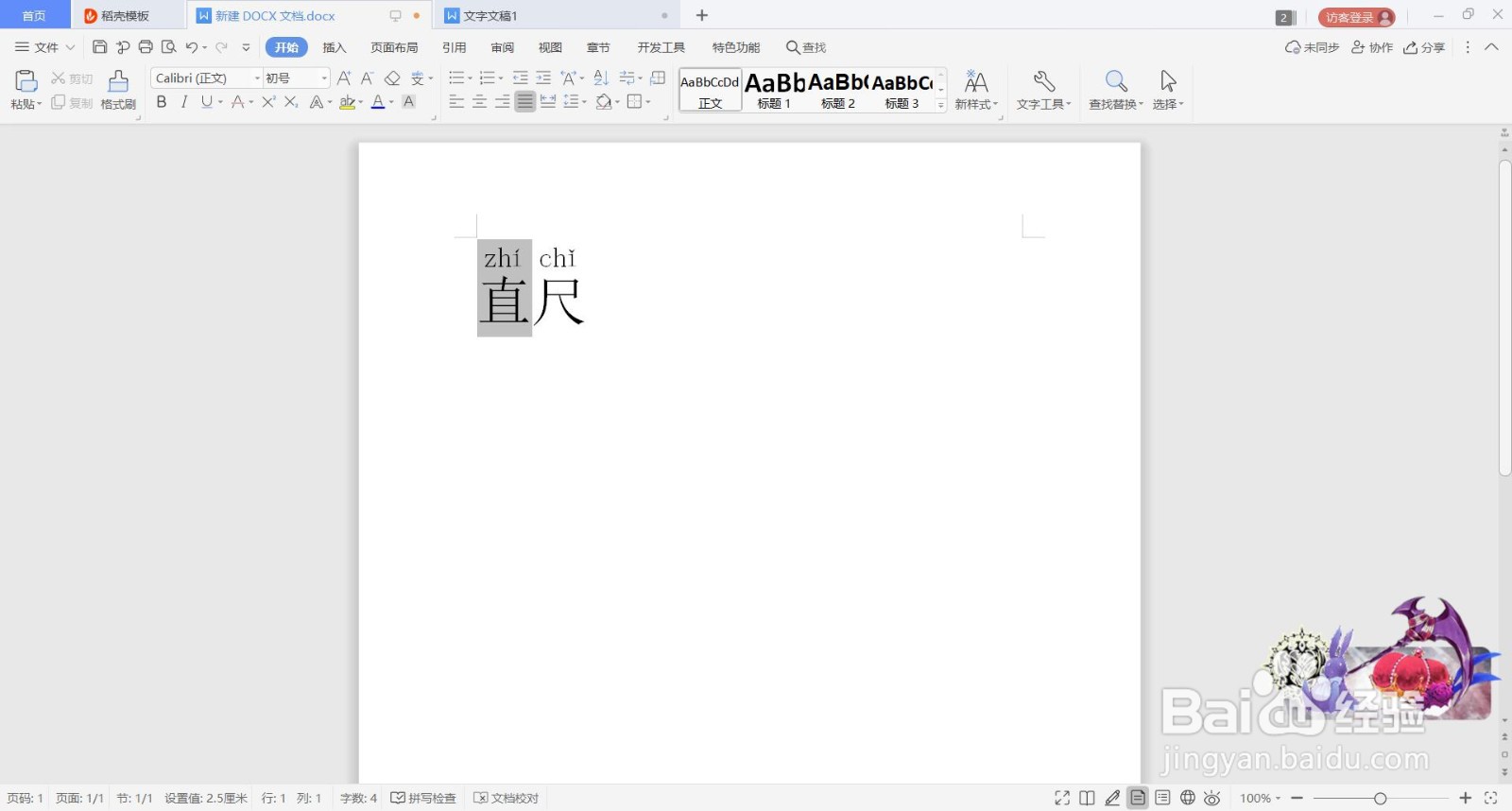The width and height of the screenshot is (1512, 811).
Task: Toggle justify alignment
Action: pyautogui.click(x=525, y=102)
